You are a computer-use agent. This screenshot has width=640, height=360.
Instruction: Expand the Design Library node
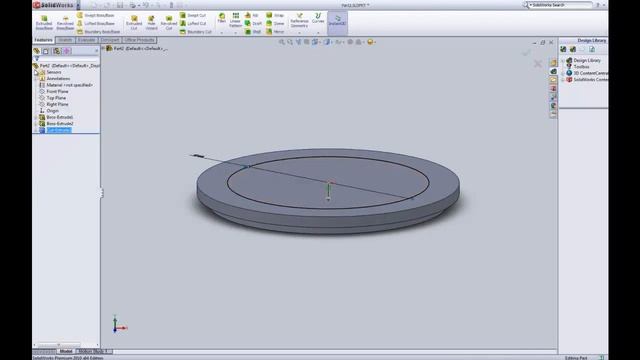coord(563,60)
